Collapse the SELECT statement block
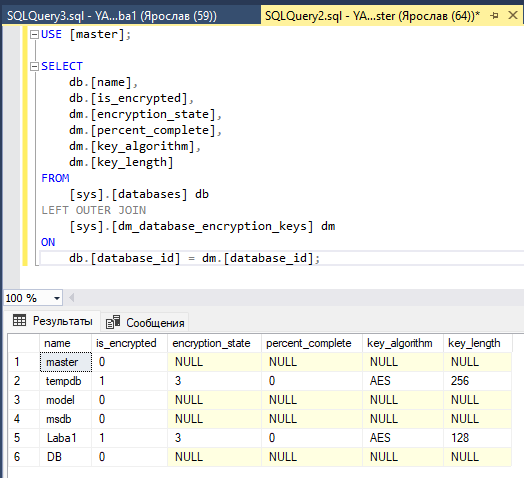This screenshot has width=524, height=478. (x=34, y=67)
